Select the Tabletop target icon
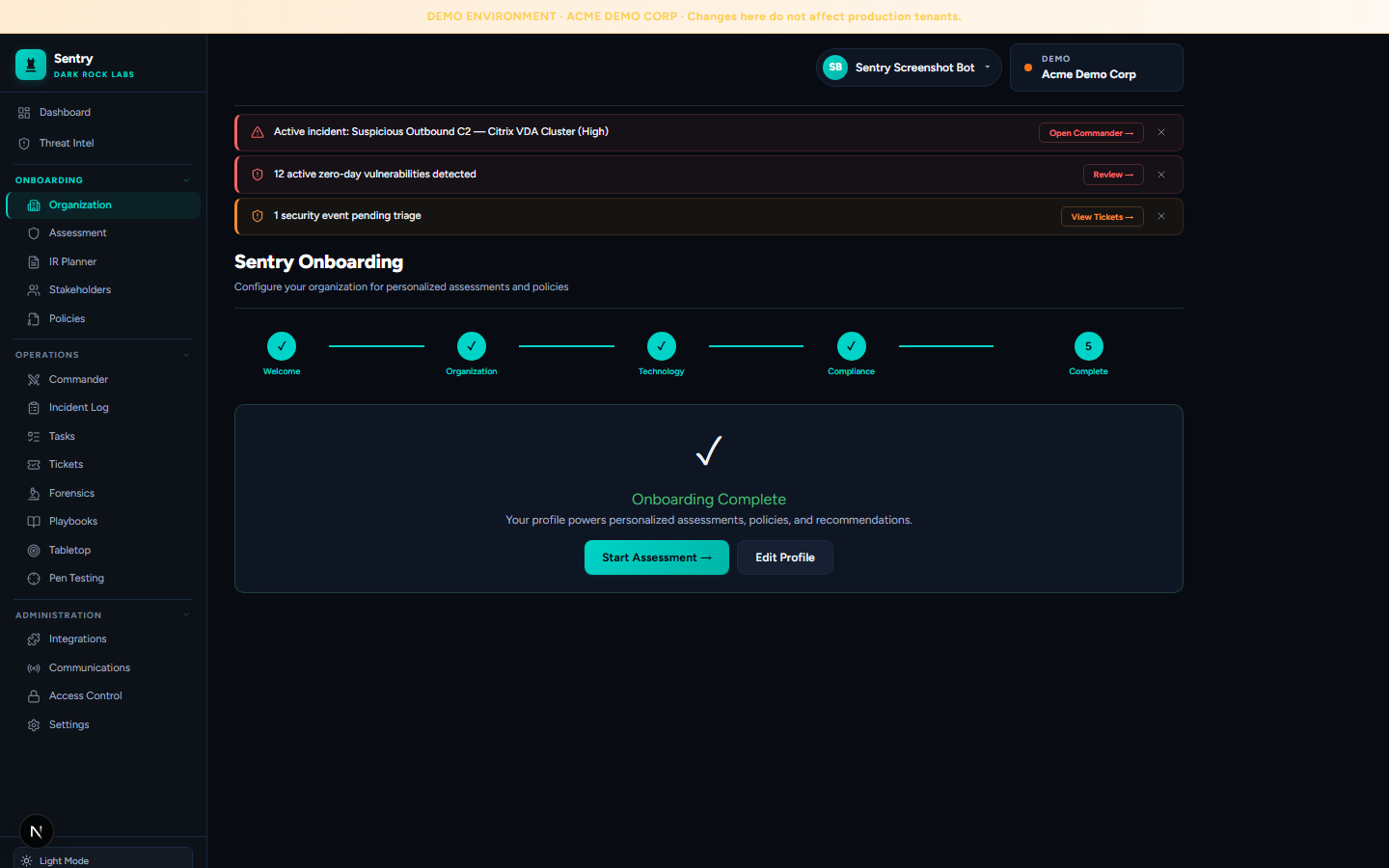Viewport: 1389px width, 868px height. click(34, 551)
